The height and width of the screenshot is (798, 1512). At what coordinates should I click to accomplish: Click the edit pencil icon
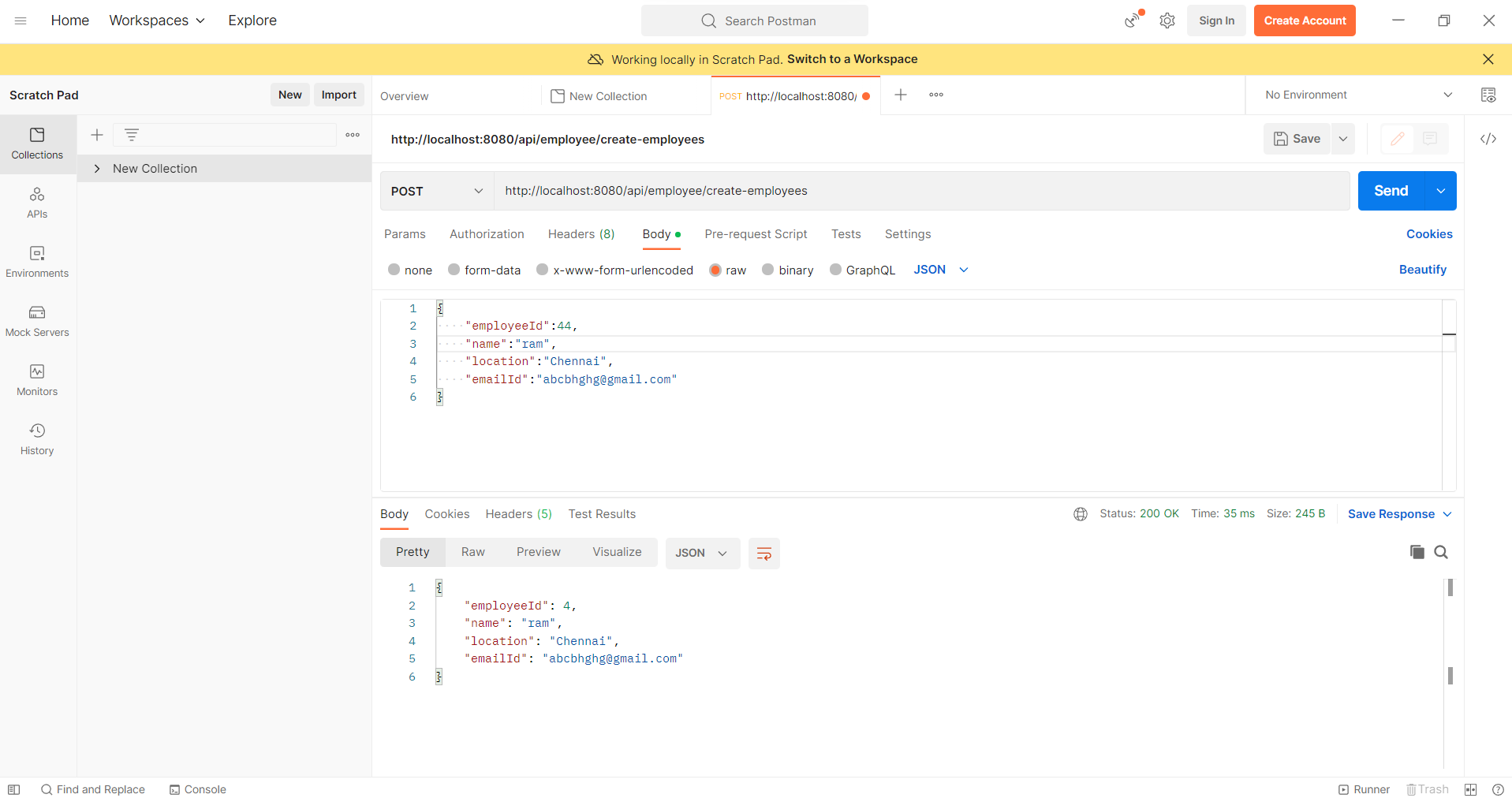click(x=1398, y=139)
